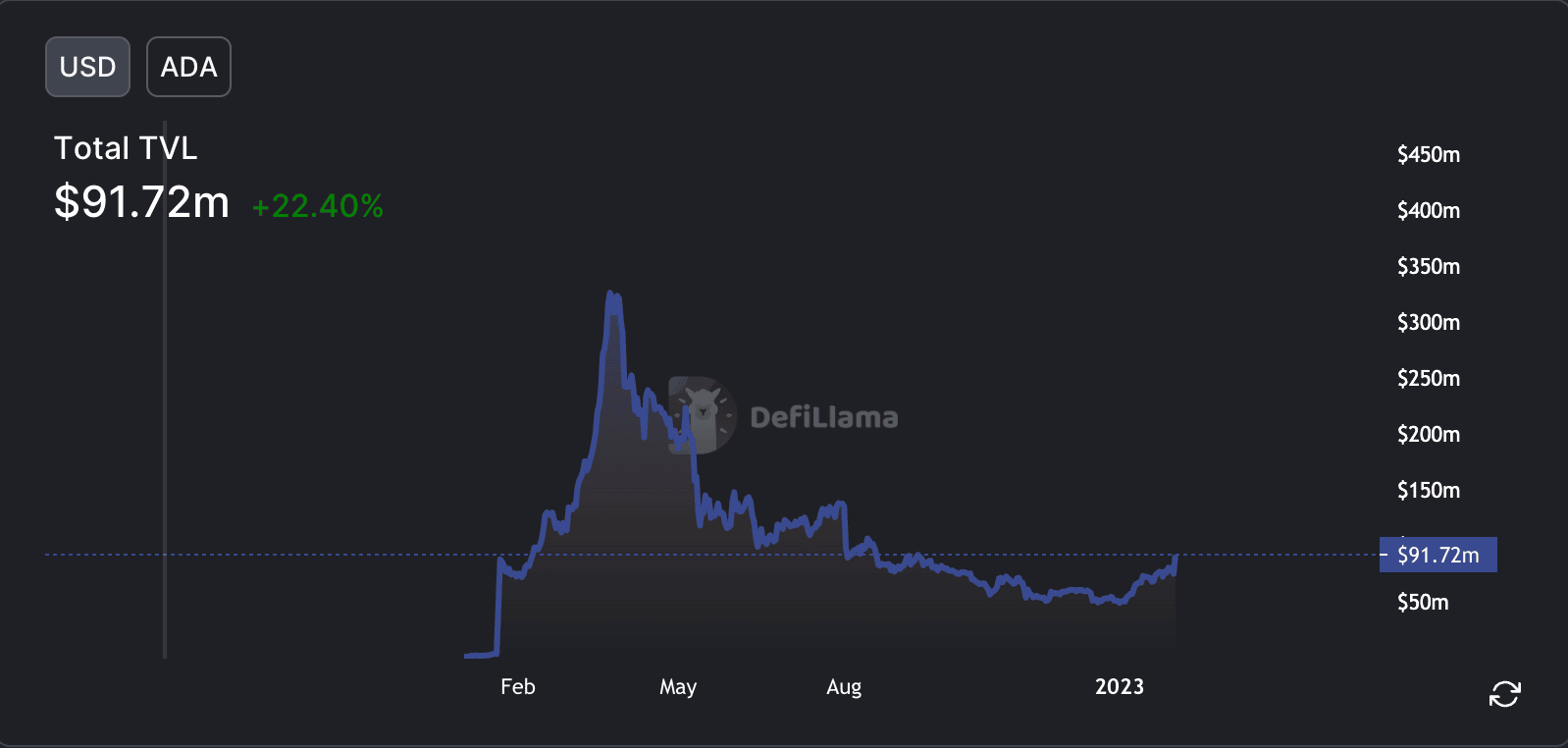The width and height of the screenshot is (1568, 748).
Task: Click the $350m y-axis label
Action: click(x=1429, y=266)
